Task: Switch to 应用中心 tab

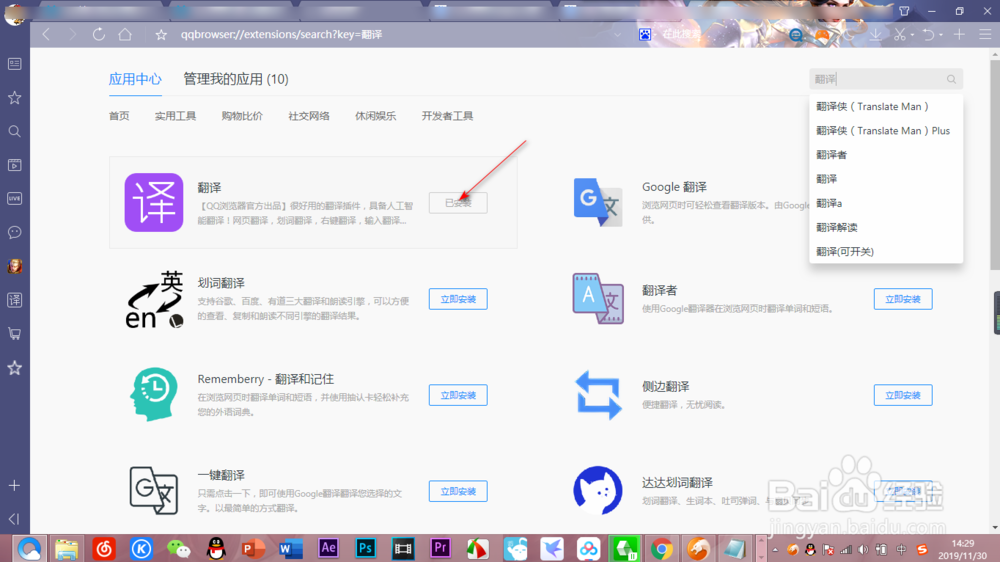Action: point(135,79)
